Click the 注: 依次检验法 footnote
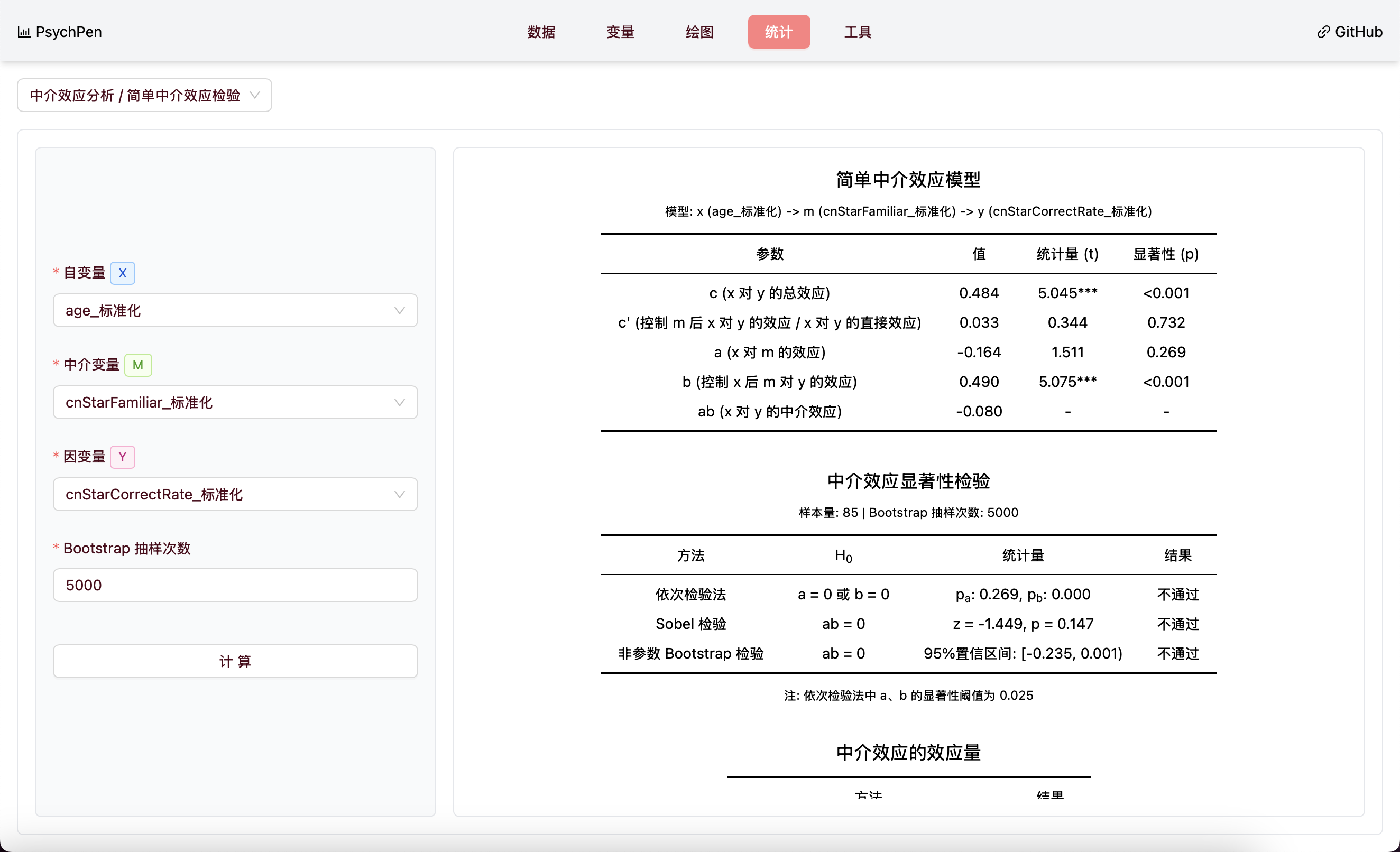This screenshot has width=1400, height=852. (908, 695)
